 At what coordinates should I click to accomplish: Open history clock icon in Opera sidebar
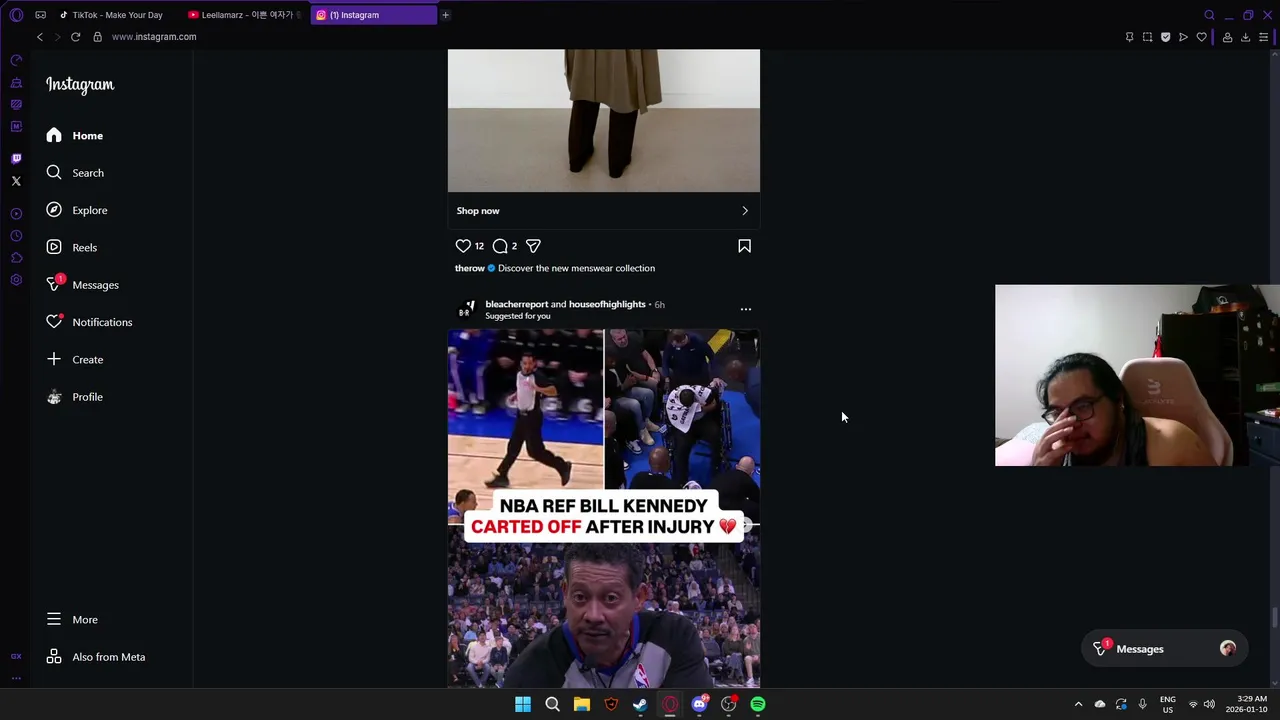click(x=16, y=236)
